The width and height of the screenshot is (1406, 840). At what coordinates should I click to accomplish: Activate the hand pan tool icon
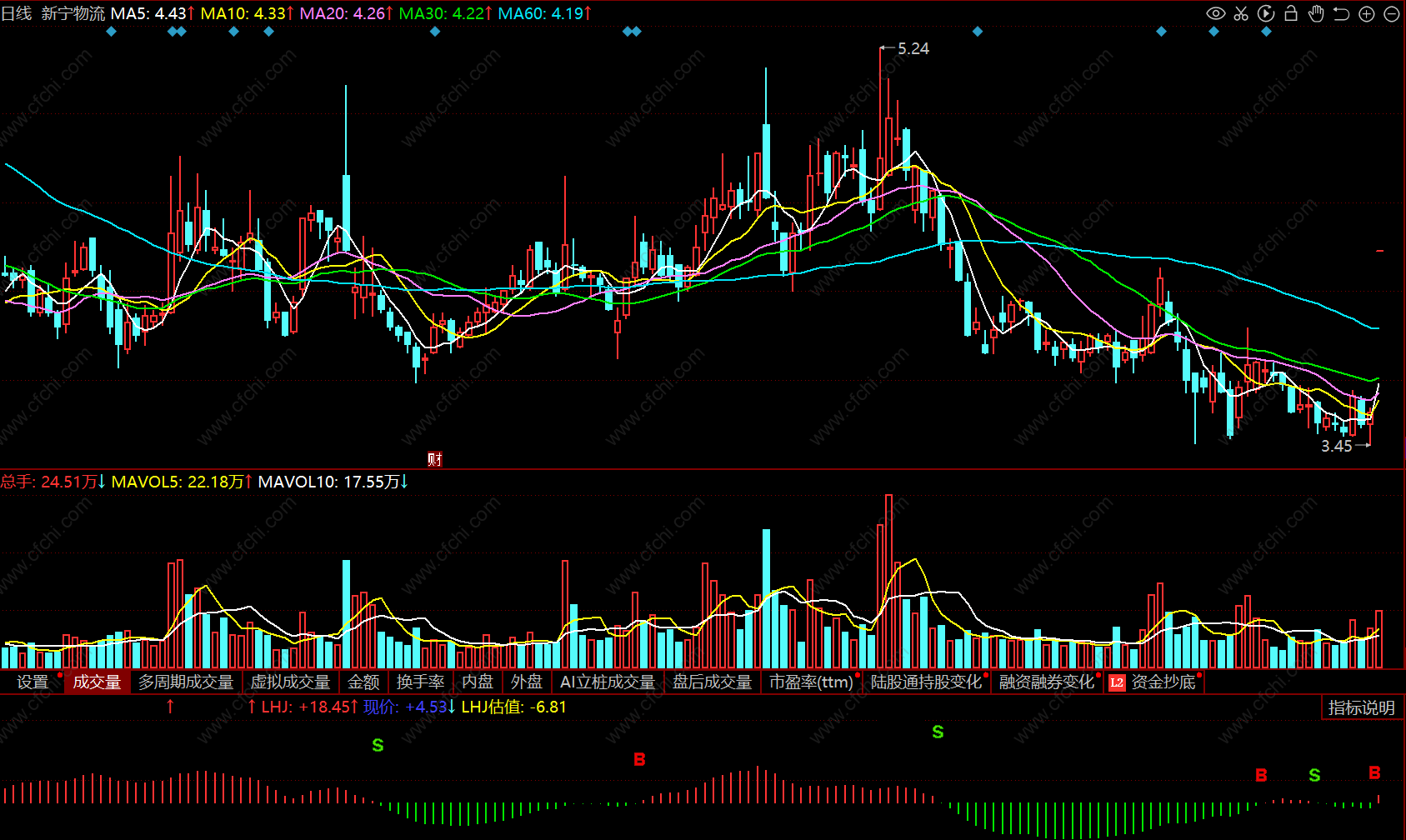click(x=1316, y=13)
